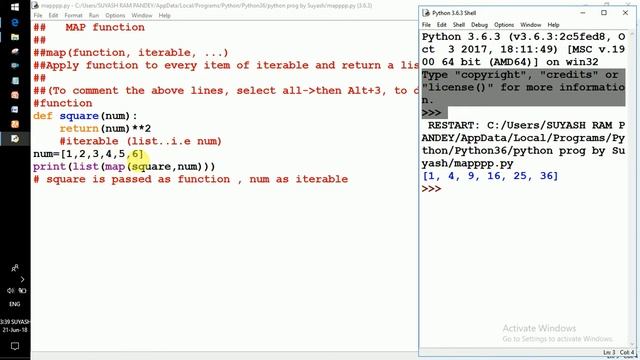The image size is (640, 360).
Task: Click the '# square is passed as function' comment
Action: click(191, 179)
